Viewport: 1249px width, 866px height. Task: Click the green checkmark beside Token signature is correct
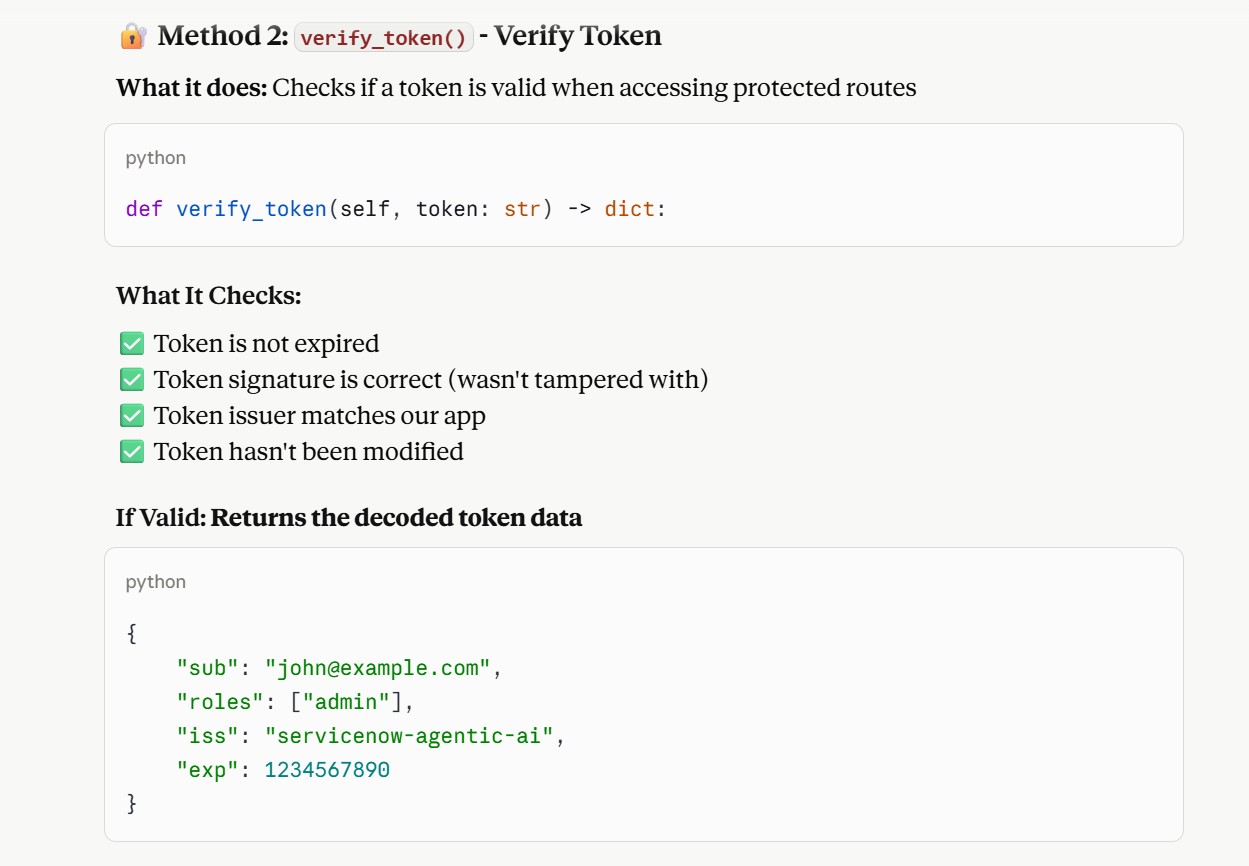pyautogui.click(x=132, y=380)
